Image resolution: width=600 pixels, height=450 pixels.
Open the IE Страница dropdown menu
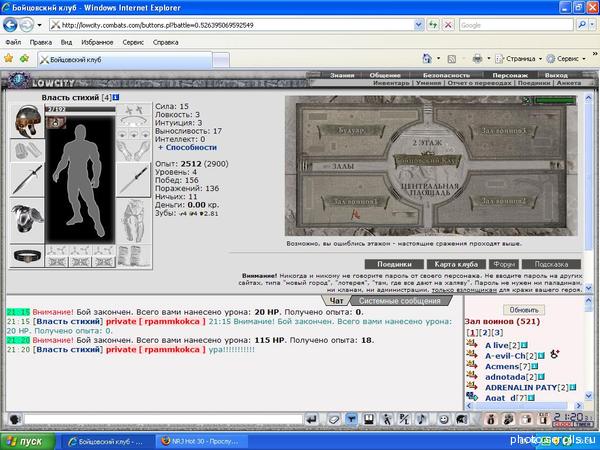click(519, 59)
